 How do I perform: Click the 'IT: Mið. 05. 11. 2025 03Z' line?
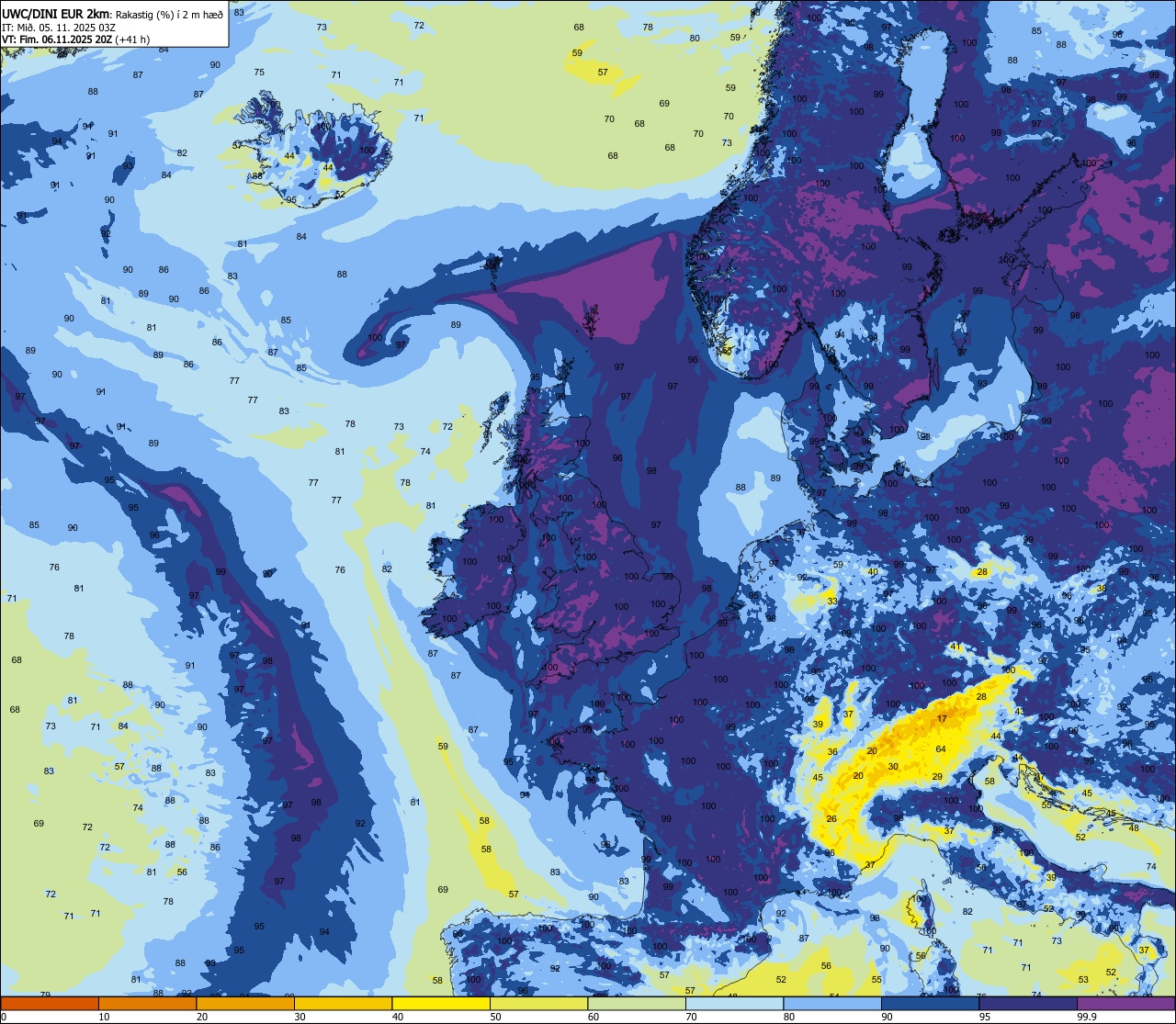click(57, 27)
